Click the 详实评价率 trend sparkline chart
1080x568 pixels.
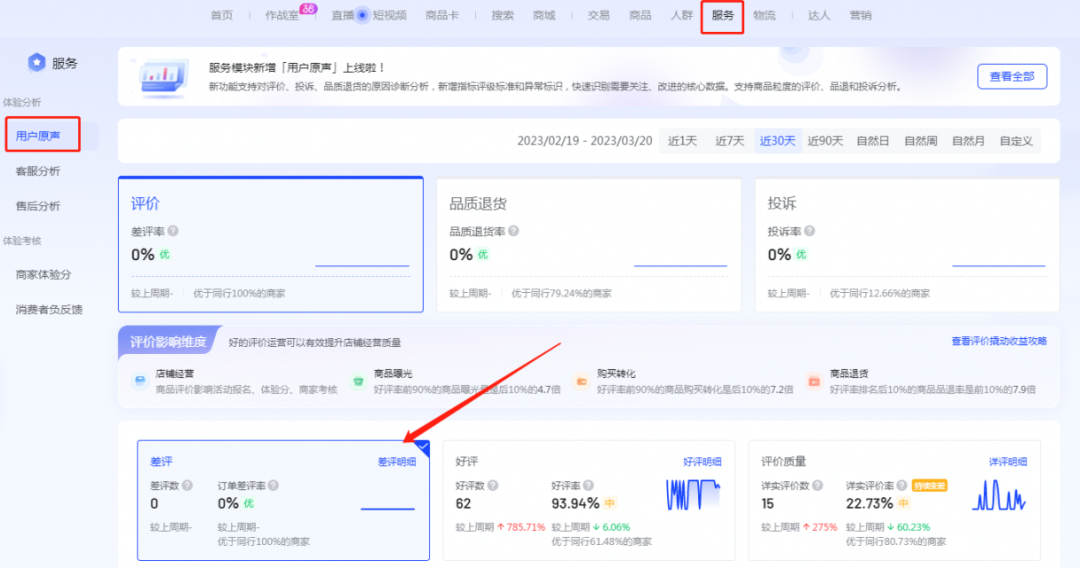point(999,494)
